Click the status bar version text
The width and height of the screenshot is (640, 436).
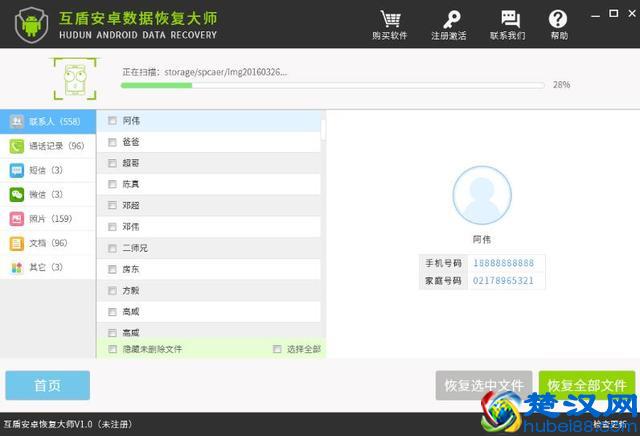pos(68,425)
